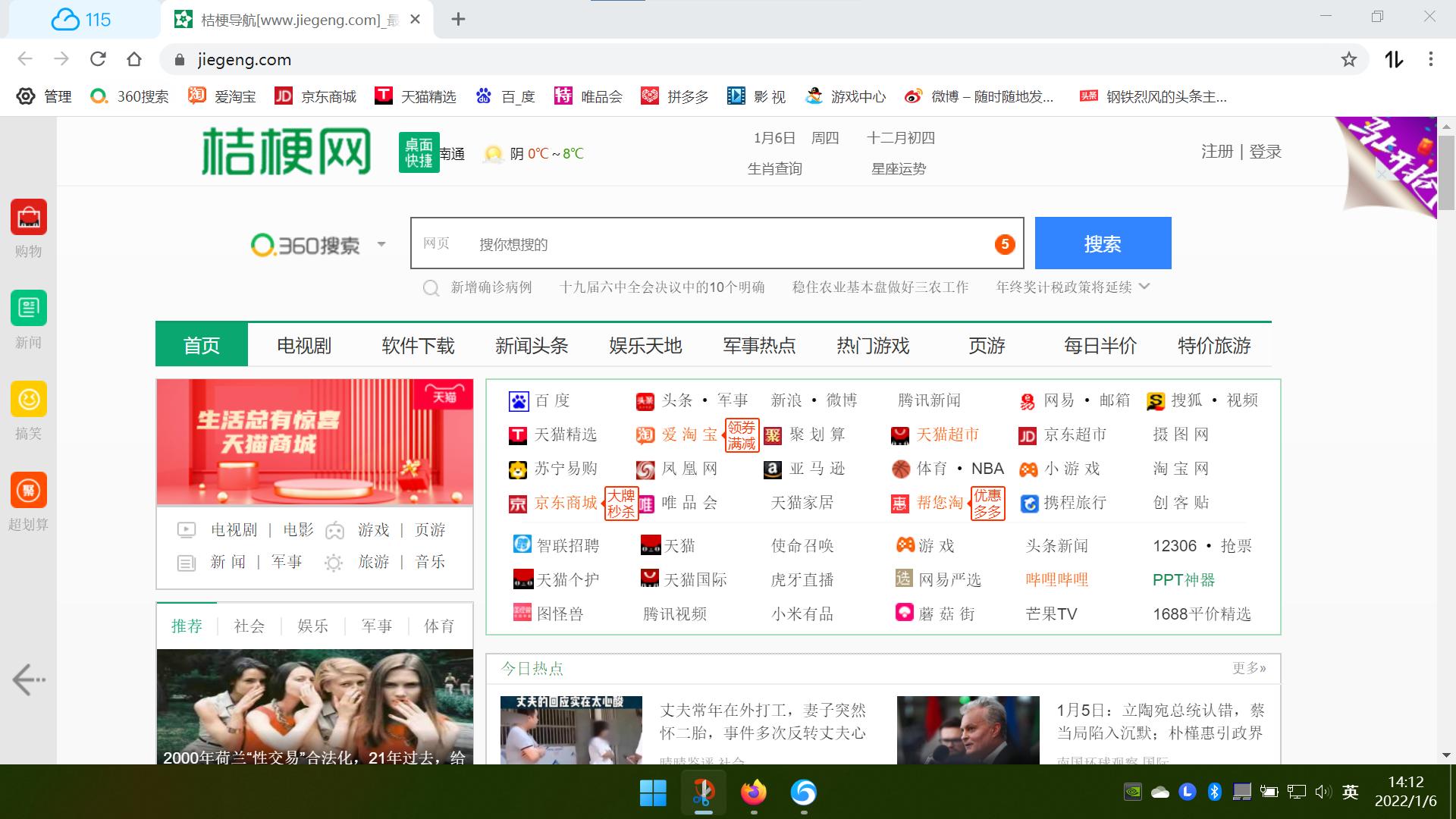Bookmark this page with the star icon
The height and width of the screenshot is (819, 1456).
[1348, 59]
